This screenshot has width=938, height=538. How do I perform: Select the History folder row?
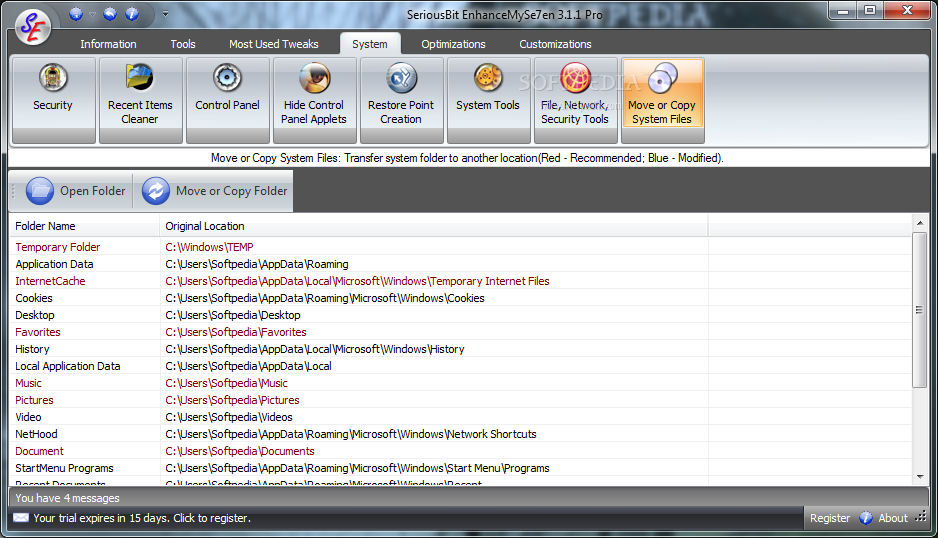[460, 349]
